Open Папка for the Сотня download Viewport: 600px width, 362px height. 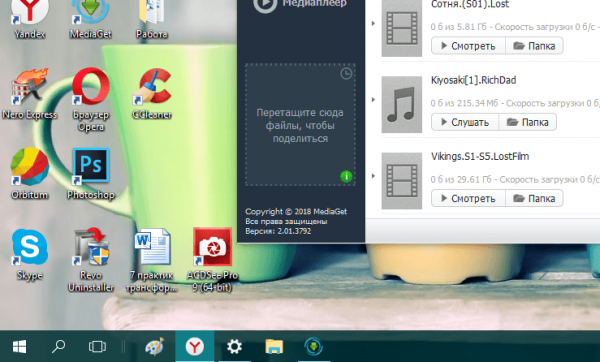click(x=534, y=46)
